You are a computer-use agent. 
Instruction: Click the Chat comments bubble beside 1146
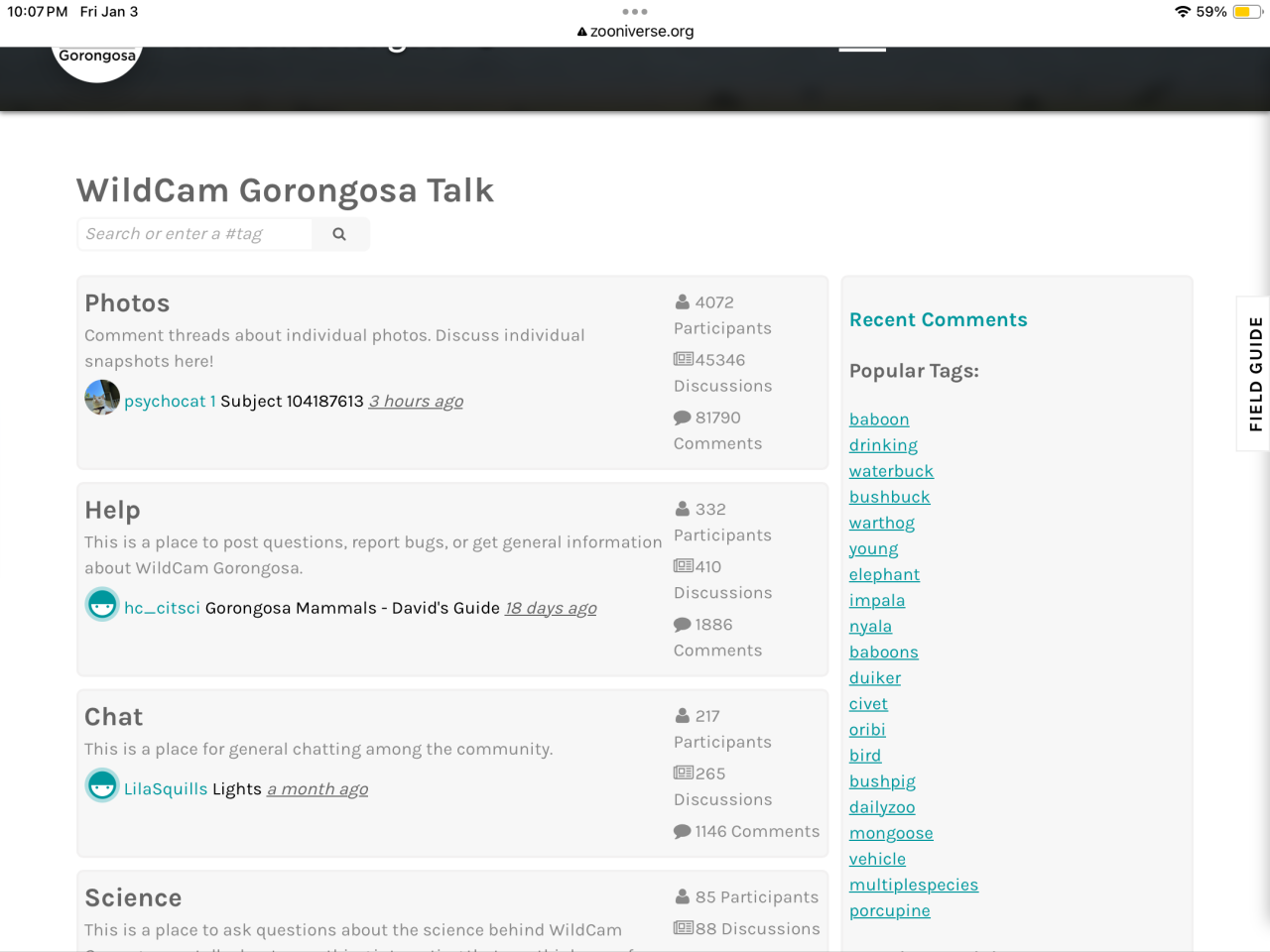coord(683,831)
